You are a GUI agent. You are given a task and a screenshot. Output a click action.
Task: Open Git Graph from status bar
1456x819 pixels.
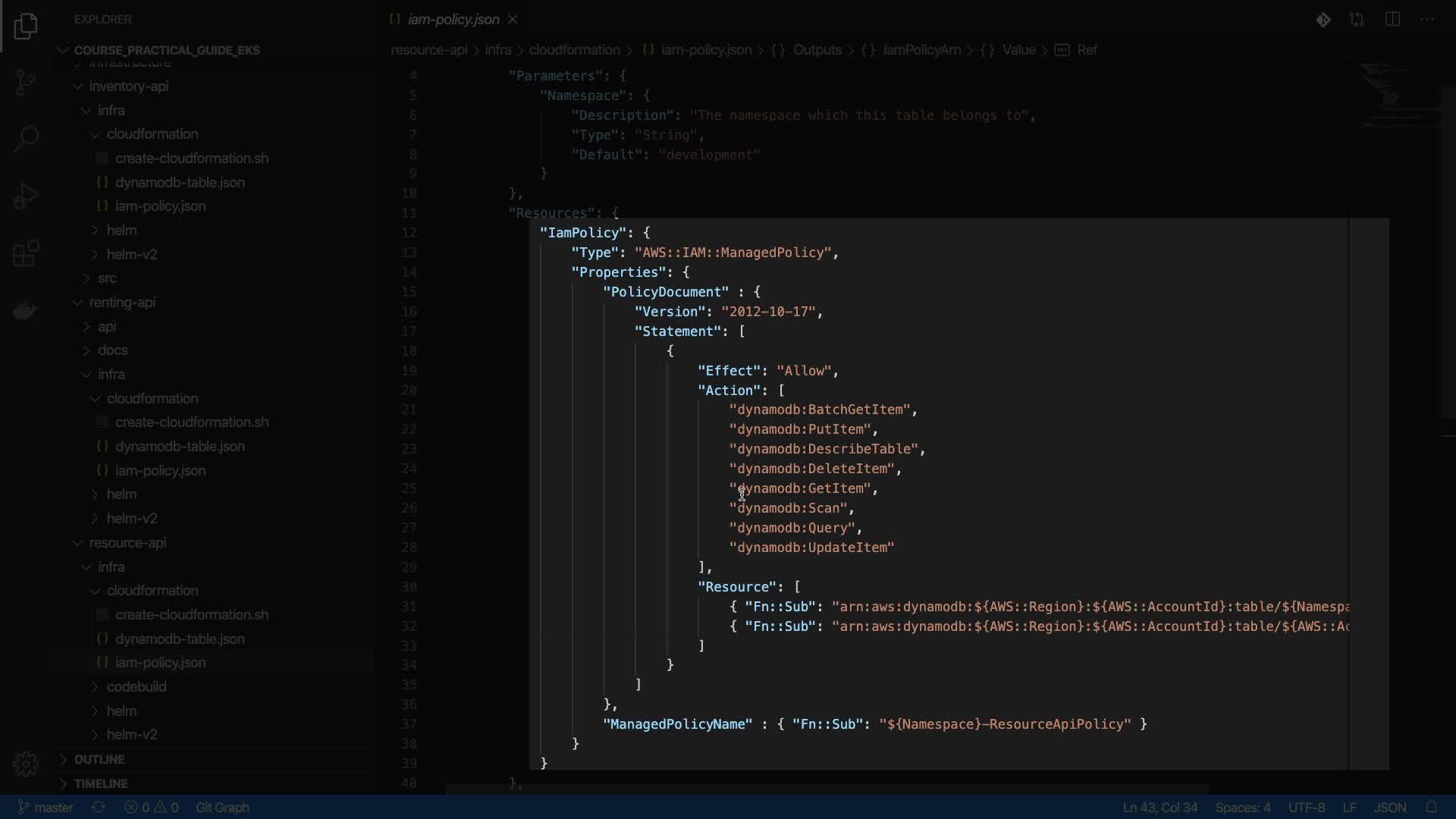click(x=222, y=807)
